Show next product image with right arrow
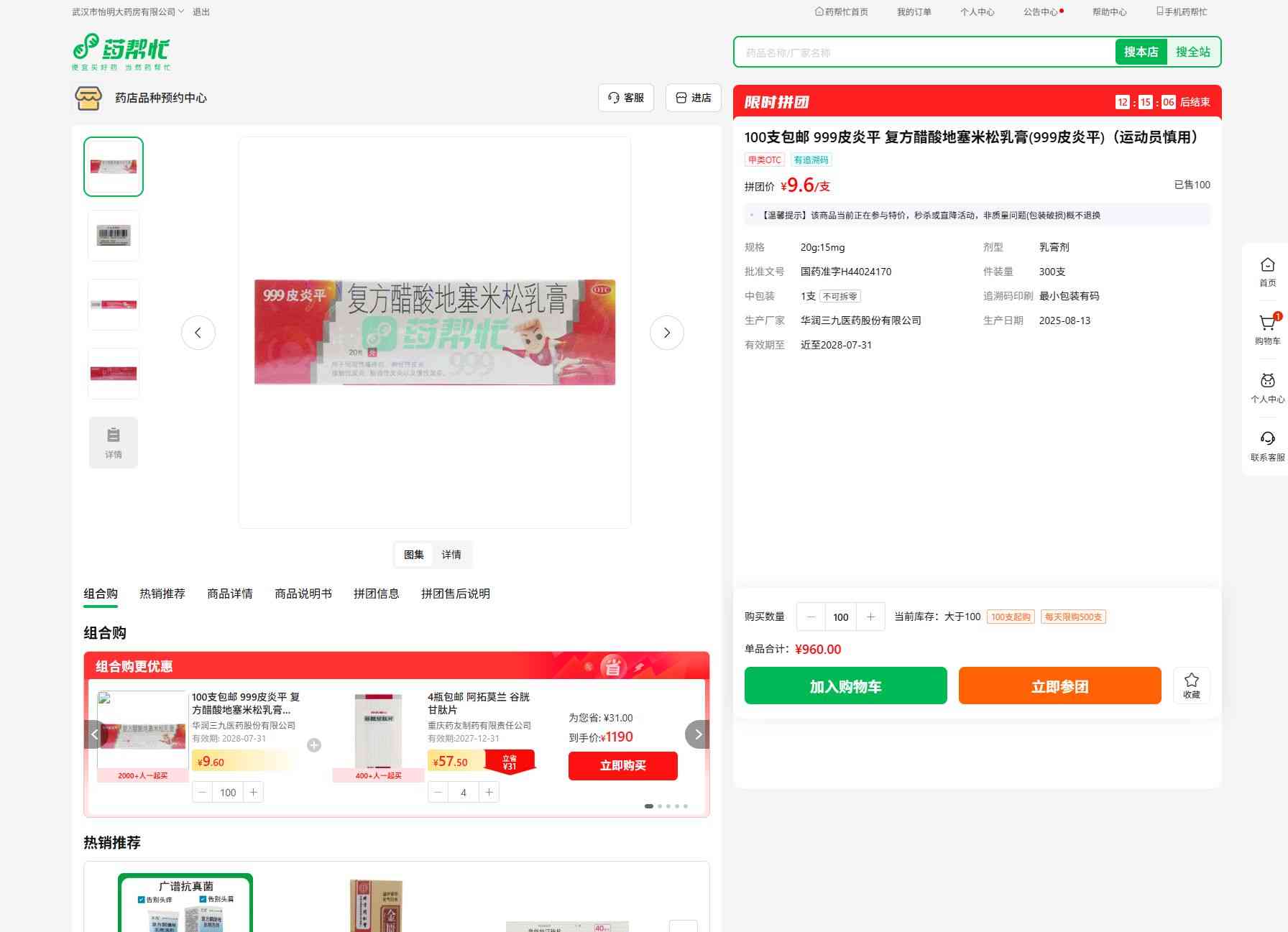 [x=666, y=333]
